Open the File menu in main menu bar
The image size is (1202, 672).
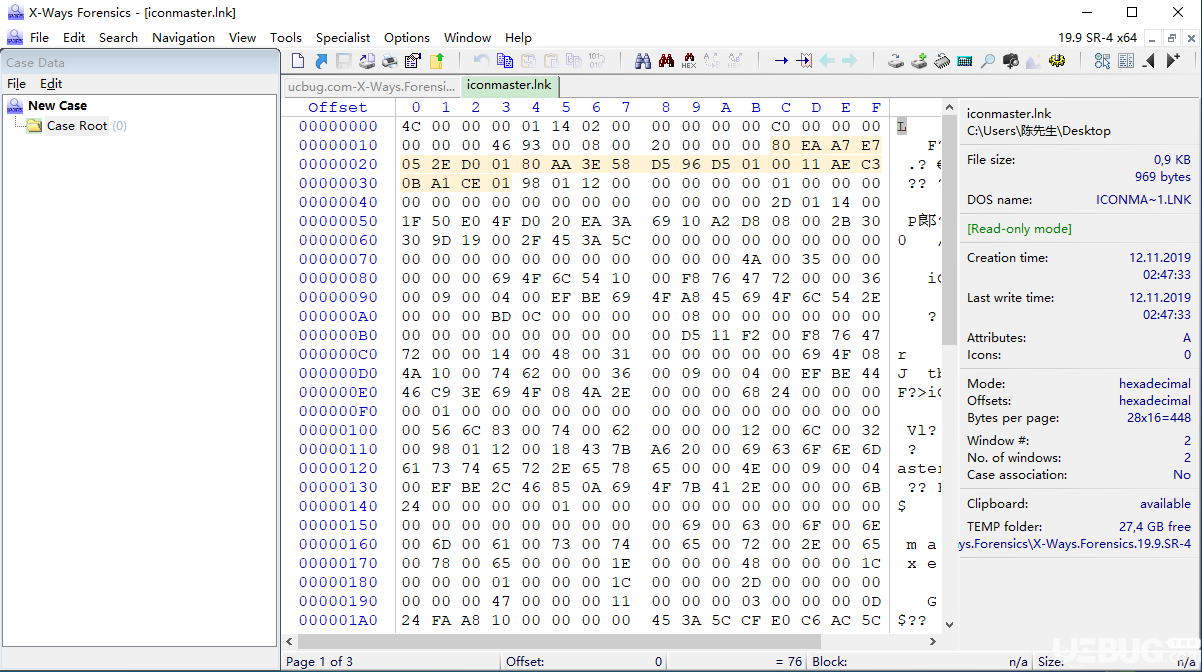tap(39, 37)
